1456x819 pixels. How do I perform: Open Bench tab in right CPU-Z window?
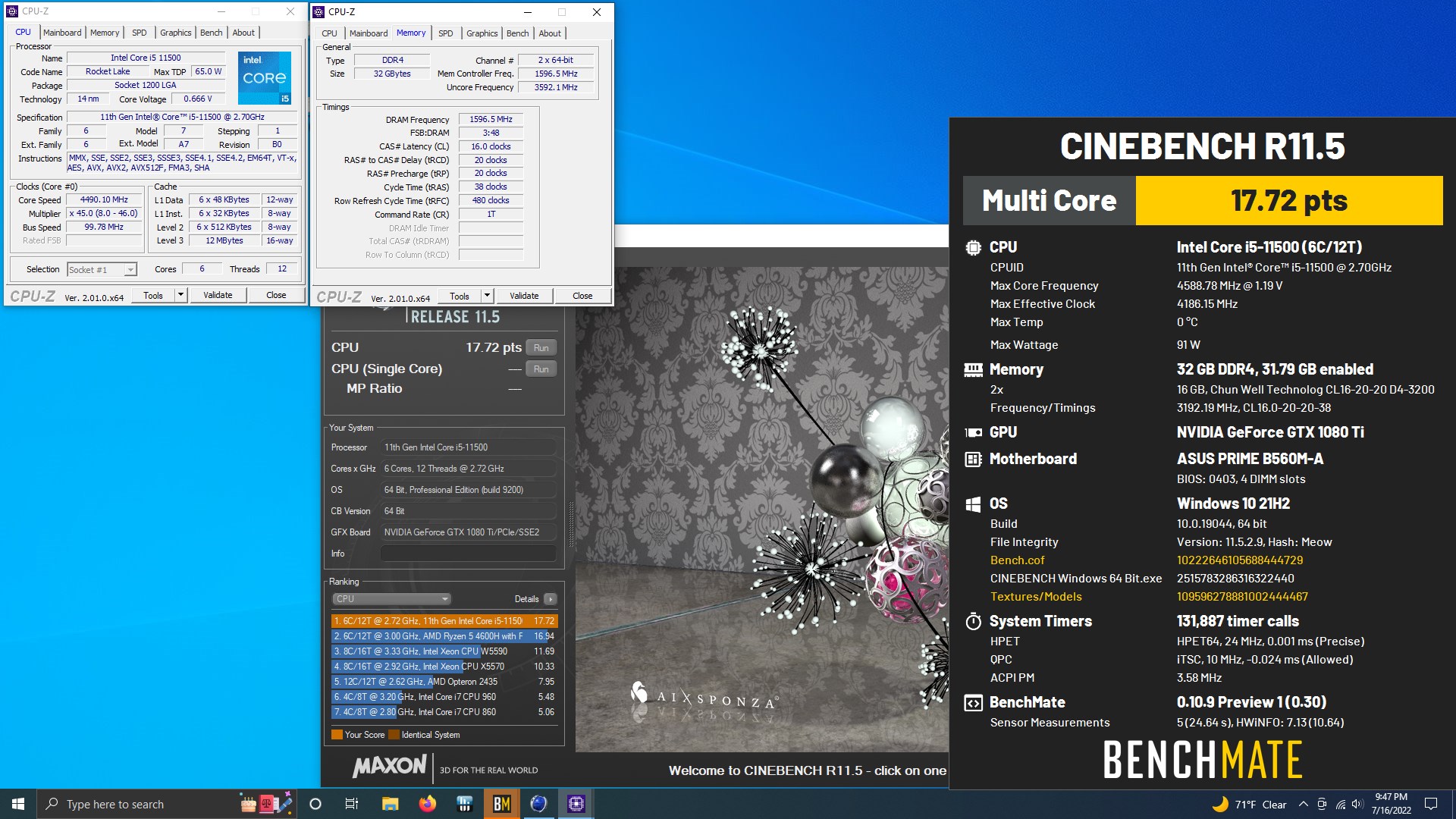pyautogui.click(x=518, y=33)
